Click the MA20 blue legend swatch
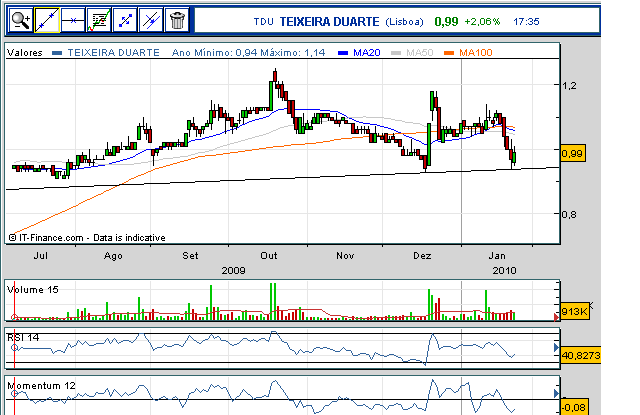640x415 pixels. (343, 53)
